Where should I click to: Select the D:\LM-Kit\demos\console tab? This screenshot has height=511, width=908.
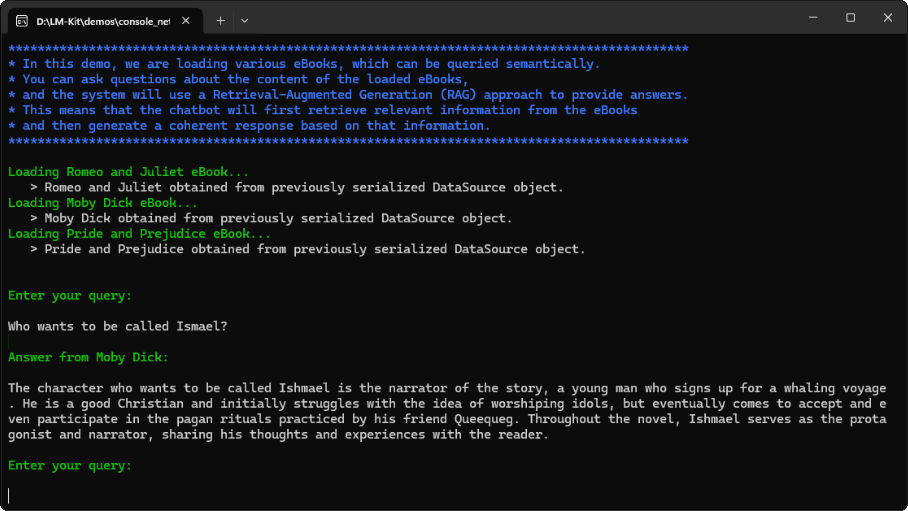coord(104,21)
